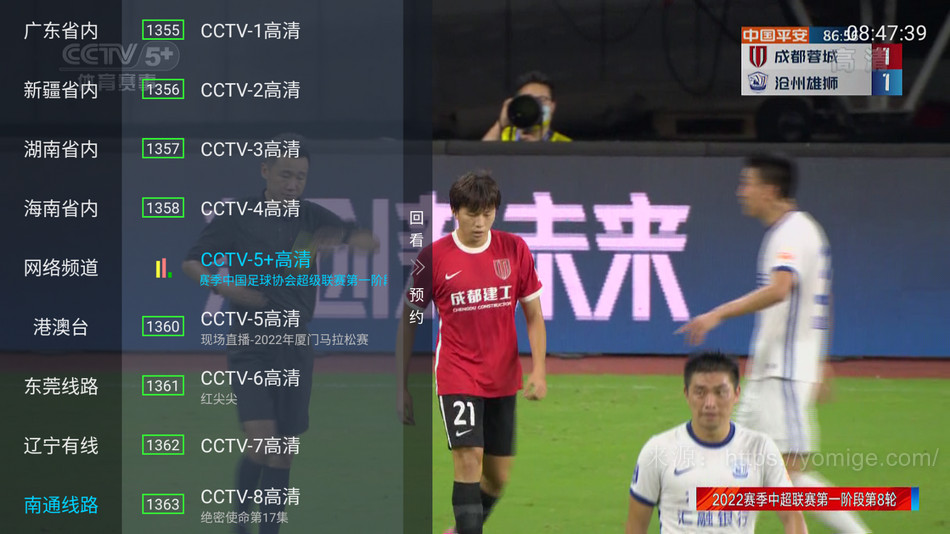Viewport: 950px width, 534px height.
Task: Click the 1361 channel number badge
Action: pyautogui.click(x=163, y=385)
